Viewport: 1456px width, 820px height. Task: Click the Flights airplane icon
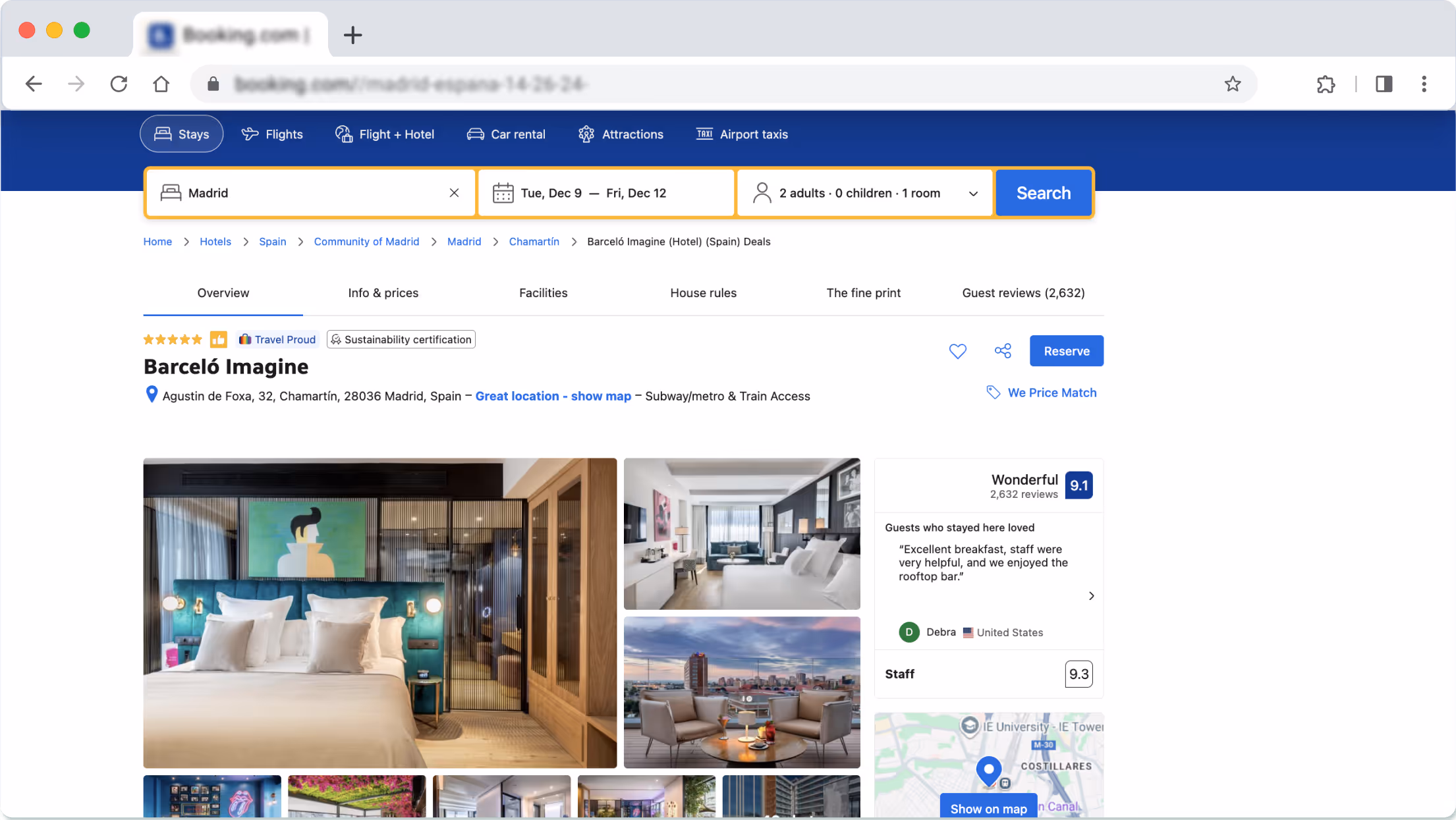[250, 134]
